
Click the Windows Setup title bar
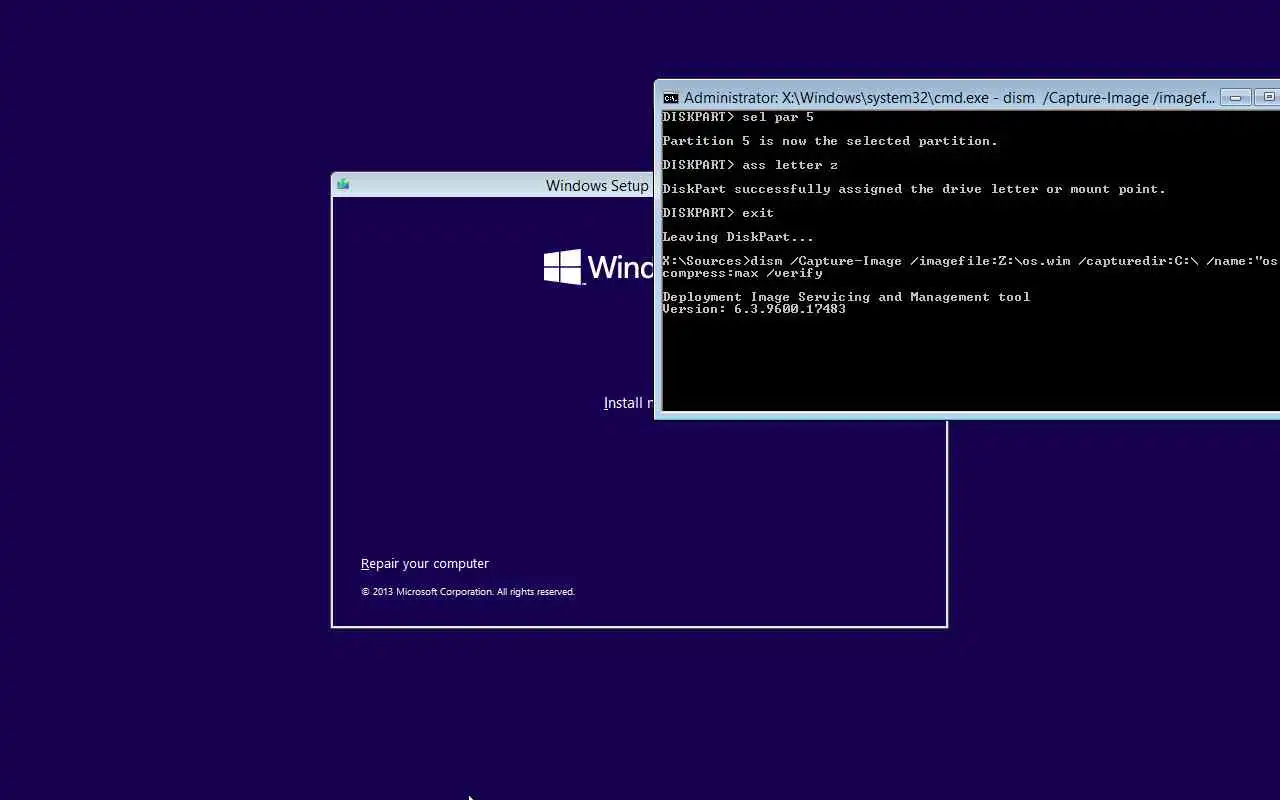click(492, 185)
